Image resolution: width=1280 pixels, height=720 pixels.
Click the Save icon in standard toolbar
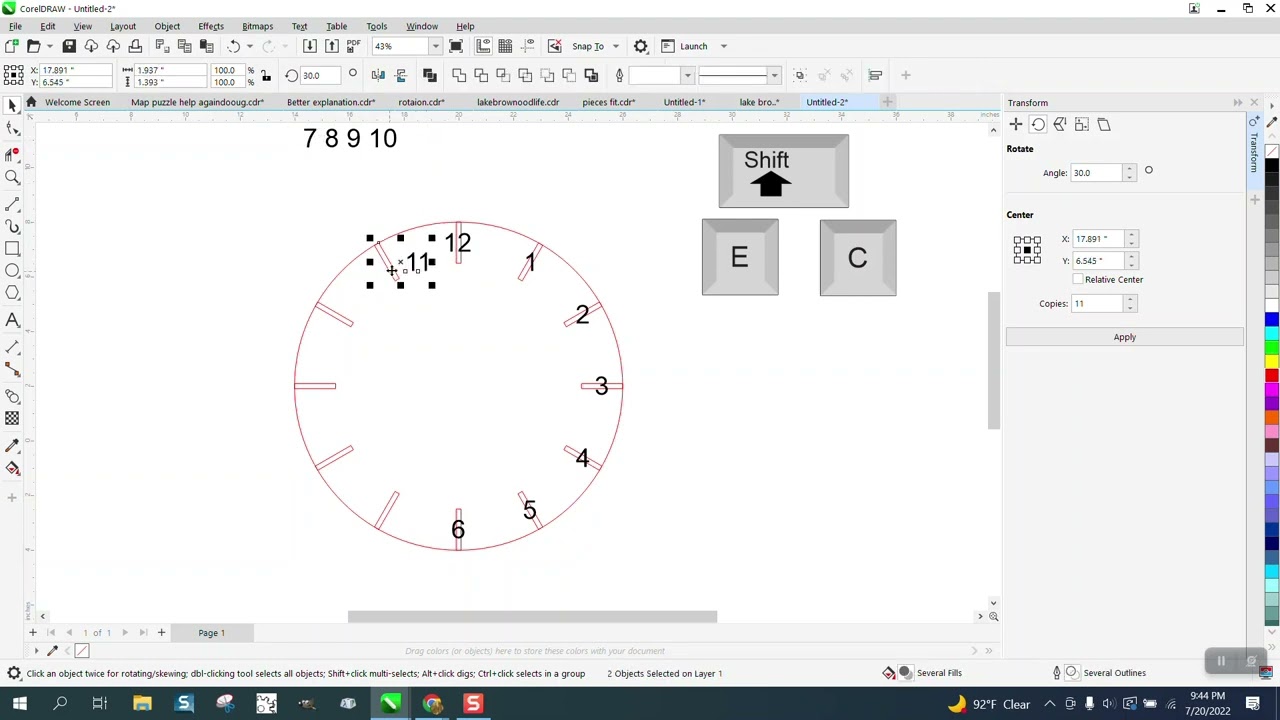click(x=69, y=46)
